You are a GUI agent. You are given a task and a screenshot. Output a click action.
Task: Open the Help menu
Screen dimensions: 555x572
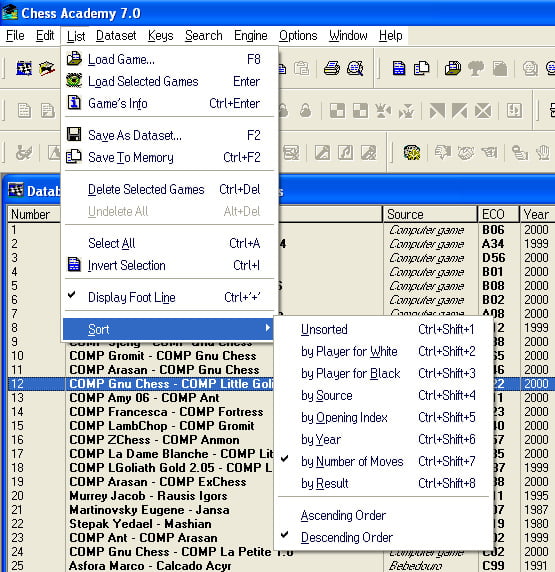tap(390, 36)
